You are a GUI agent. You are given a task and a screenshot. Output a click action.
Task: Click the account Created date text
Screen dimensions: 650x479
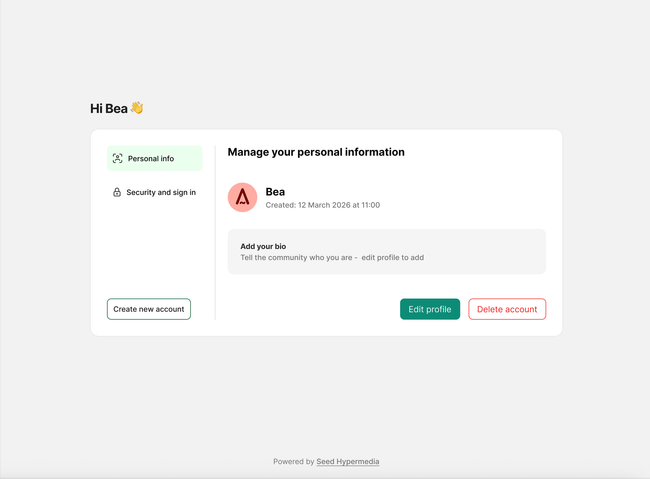click(322, 205)
